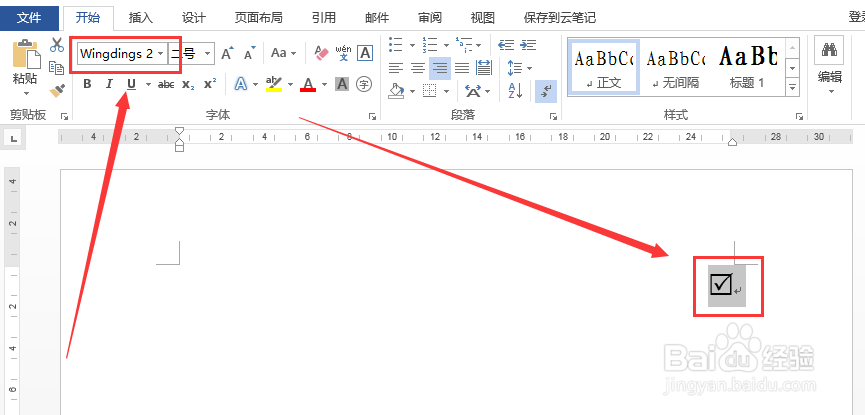Open Change Case Aa dropdown
Screen dimensions: 865x415
tap(284, 54)
